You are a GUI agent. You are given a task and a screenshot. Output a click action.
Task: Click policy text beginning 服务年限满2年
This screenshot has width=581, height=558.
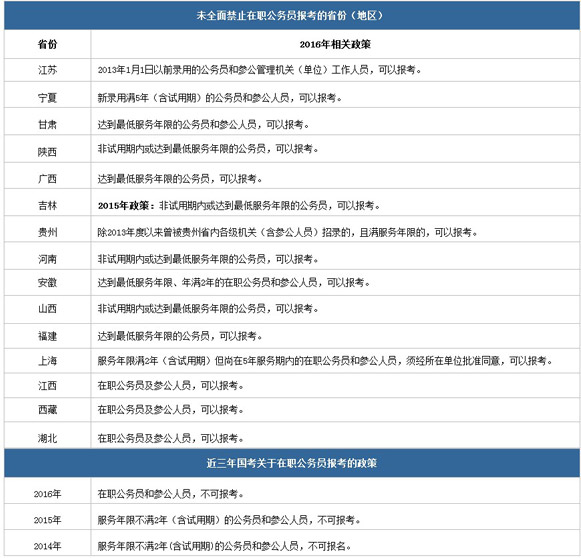tap(325, 361)
